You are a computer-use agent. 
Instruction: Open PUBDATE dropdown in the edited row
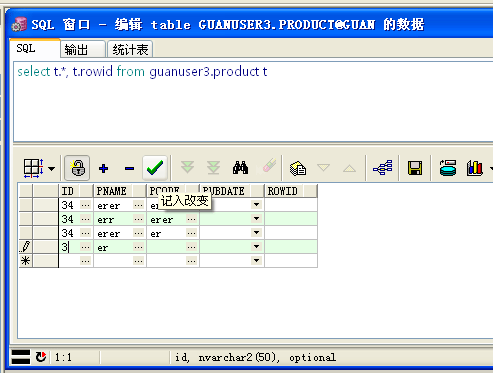pyautogui.click(x=257, y=247)
